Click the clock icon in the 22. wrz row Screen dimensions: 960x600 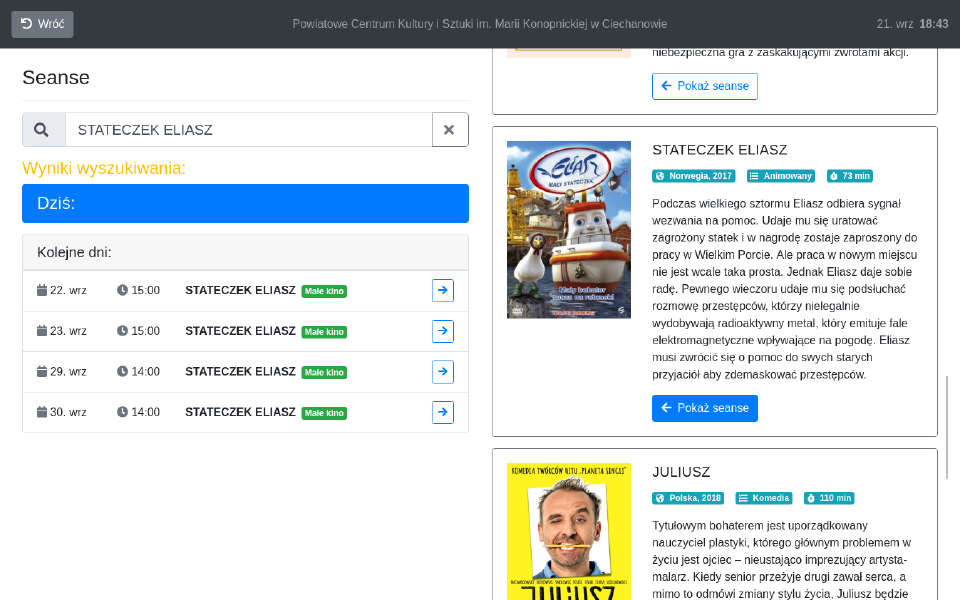pyautogui.click(x=122, y=290)
